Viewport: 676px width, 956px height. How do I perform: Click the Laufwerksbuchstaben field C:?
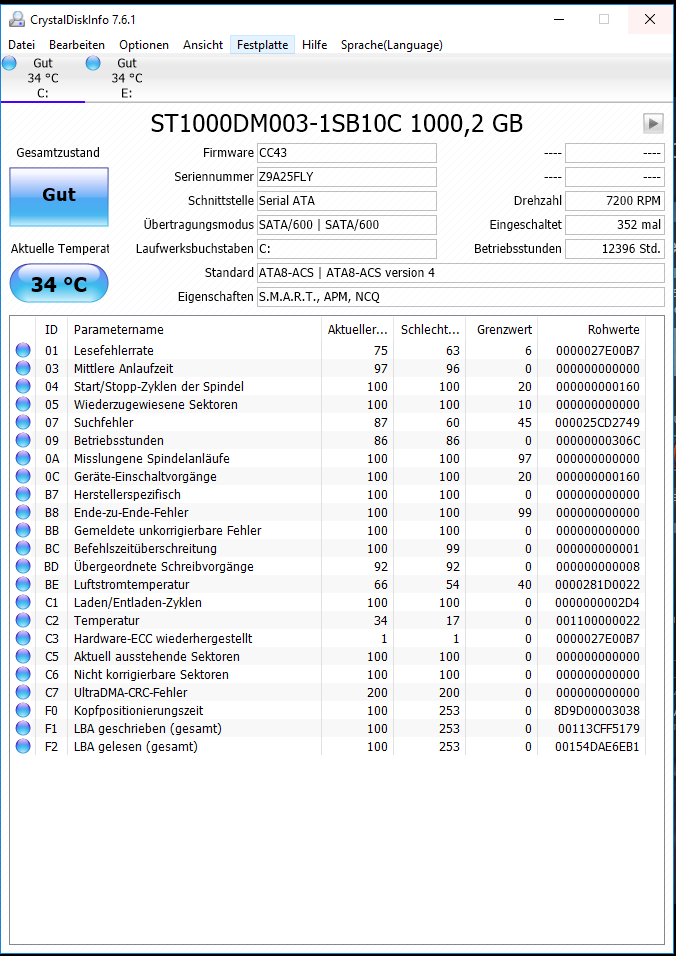[347, 249]
